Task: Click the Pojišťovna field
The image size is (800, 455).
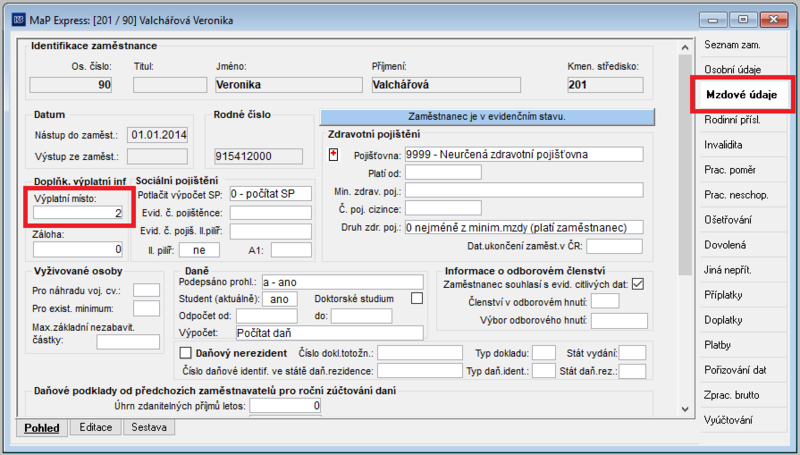Action: click(x=524, y=154)
